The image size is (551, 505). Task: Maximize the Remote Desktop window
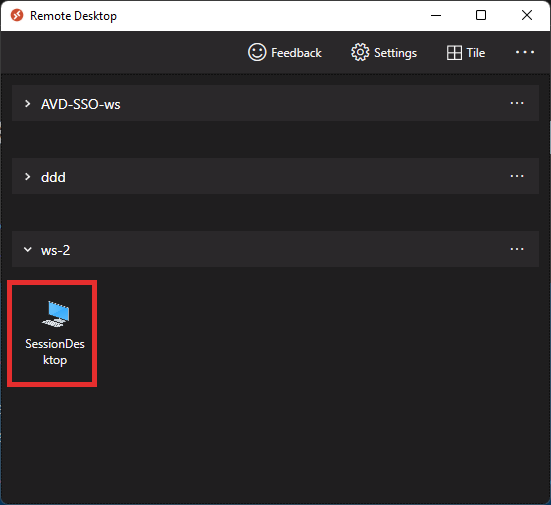[x=481, y=15]
